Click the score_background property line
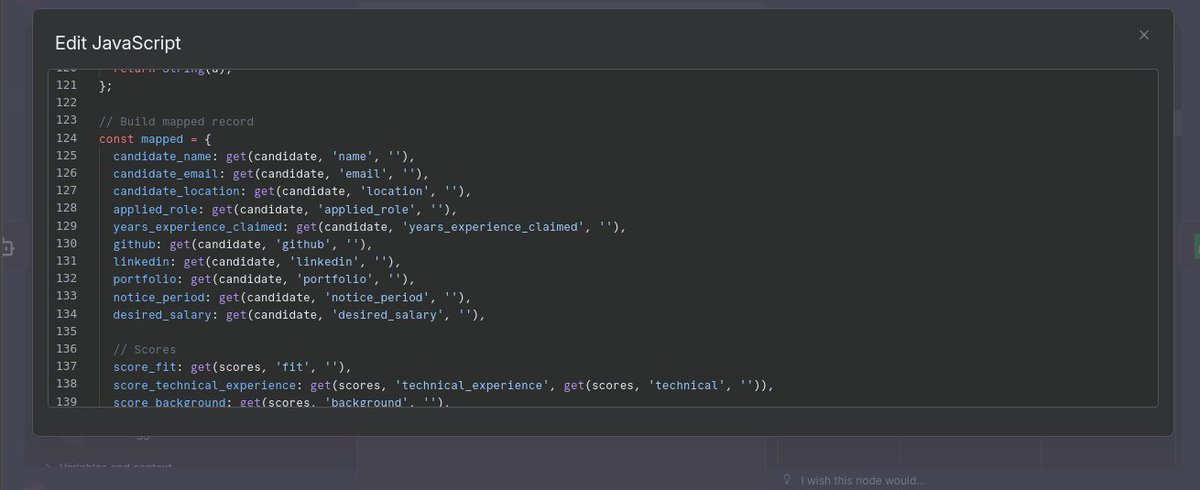This screenshot has height=490, width=1200. (x=281, y=402)
